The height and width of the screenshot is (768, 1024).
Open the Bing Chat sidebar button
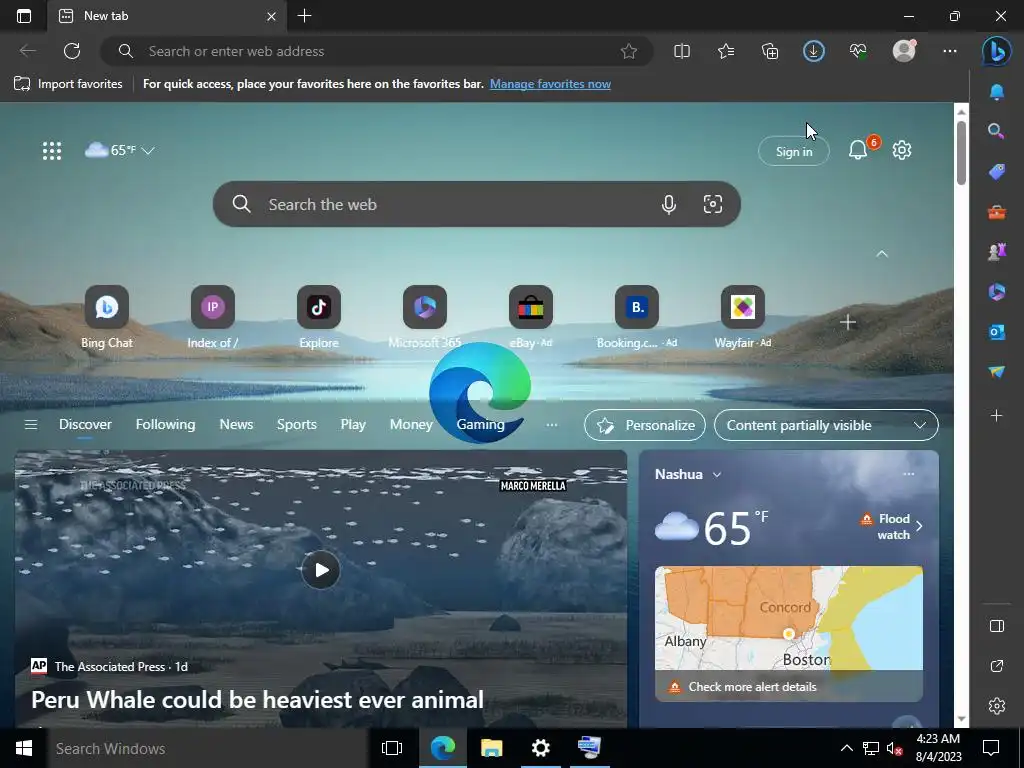(997, 52)
